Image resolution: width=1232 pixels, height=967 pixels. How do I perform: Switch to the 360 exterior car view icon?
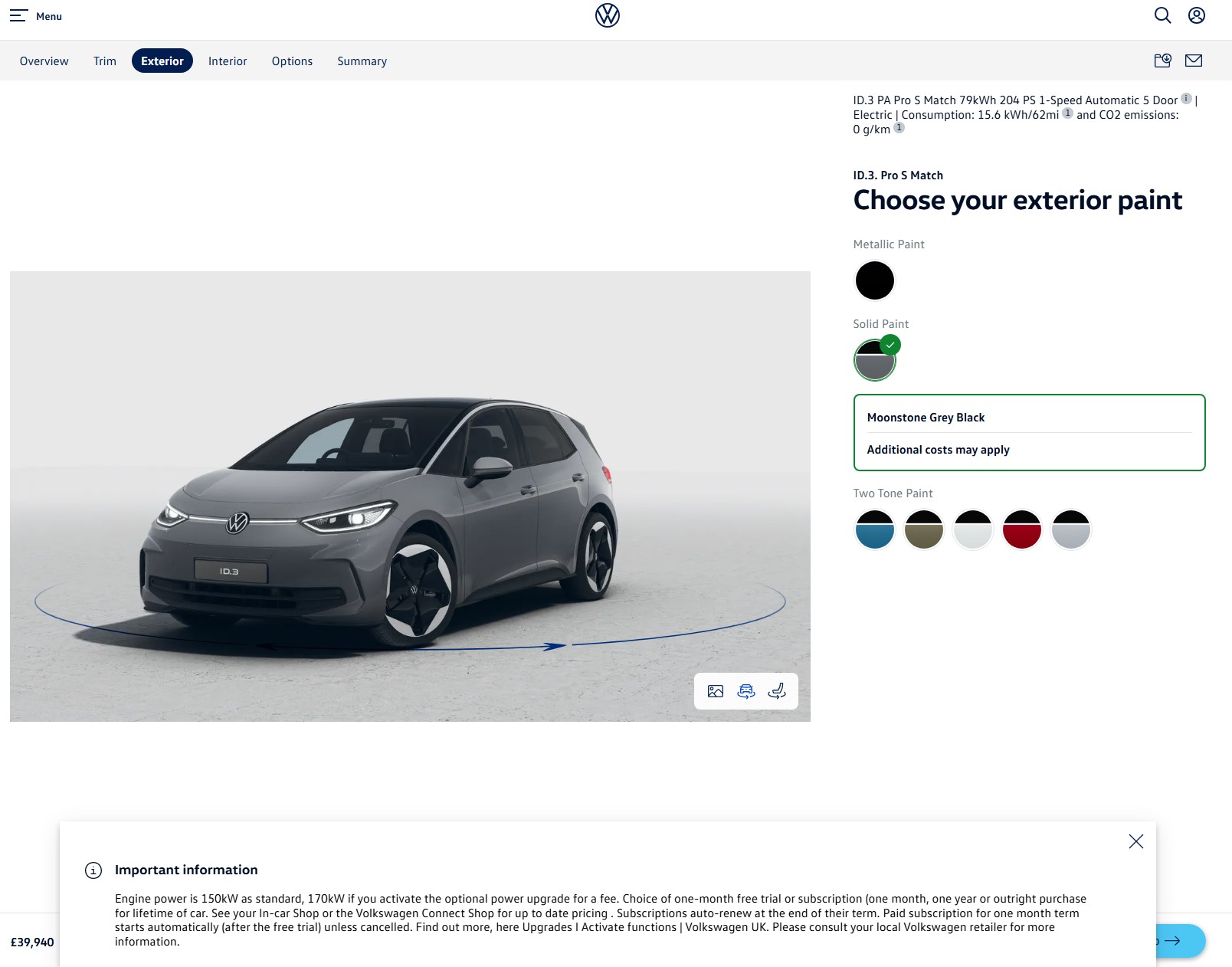[x=746, y=691]
